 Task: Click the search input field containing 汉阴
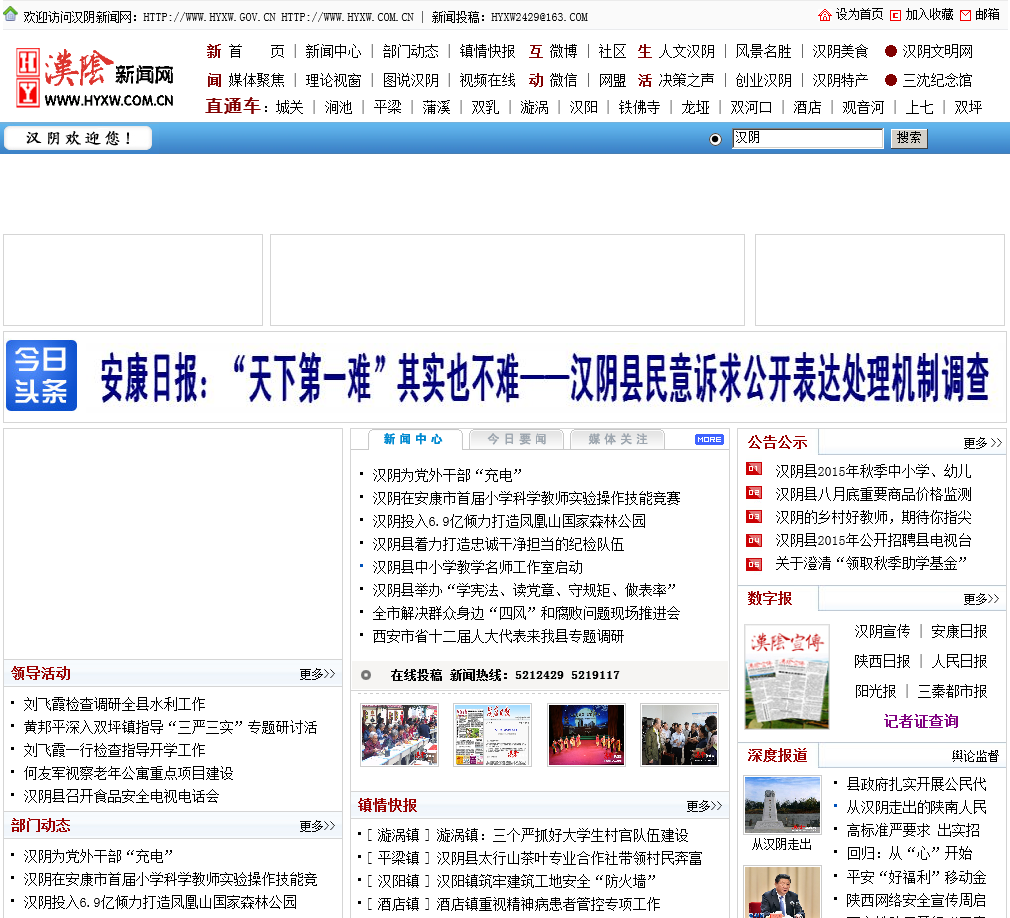808,138
